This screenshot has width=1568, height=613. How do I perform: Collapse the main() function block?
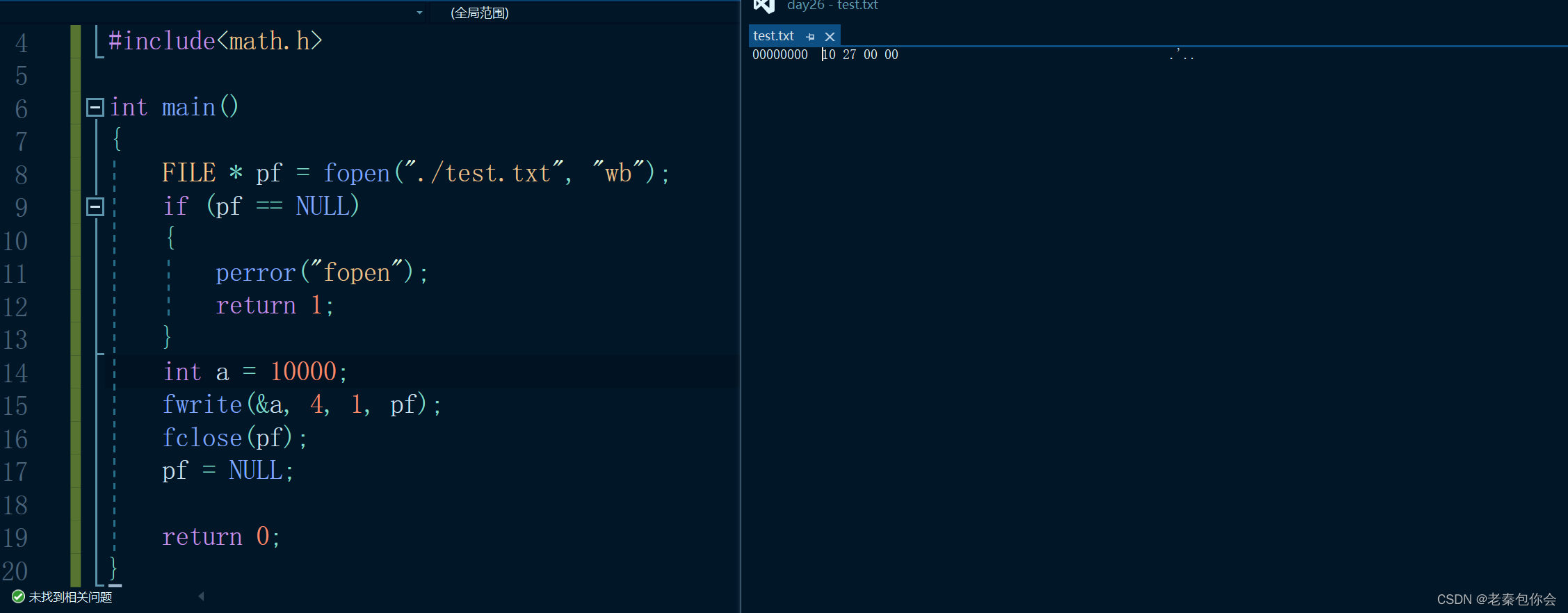pyautogui.click(x=95, y=107)
